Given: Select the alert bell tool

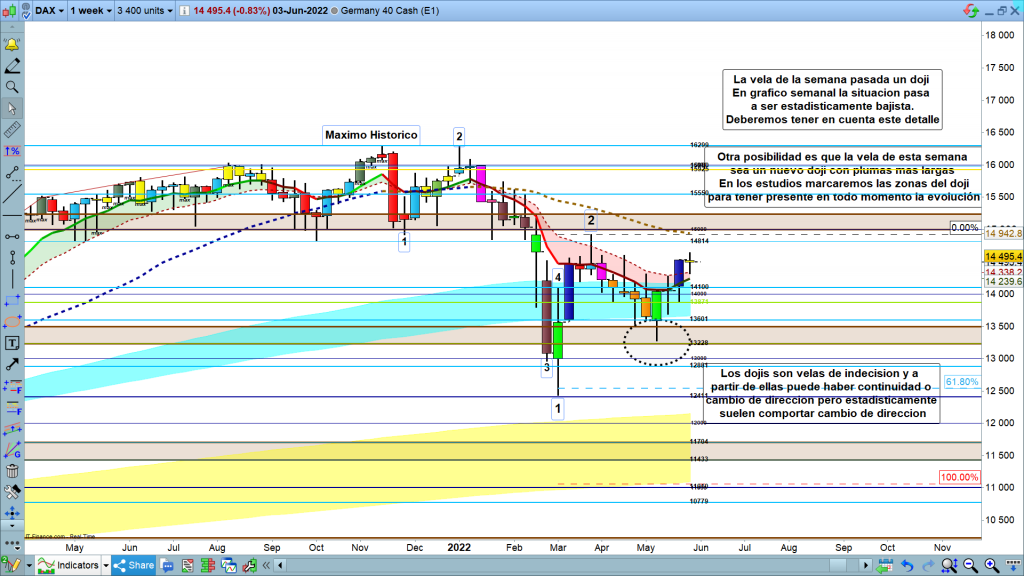Looking at the screenshot, I should [x=12, y=45].
